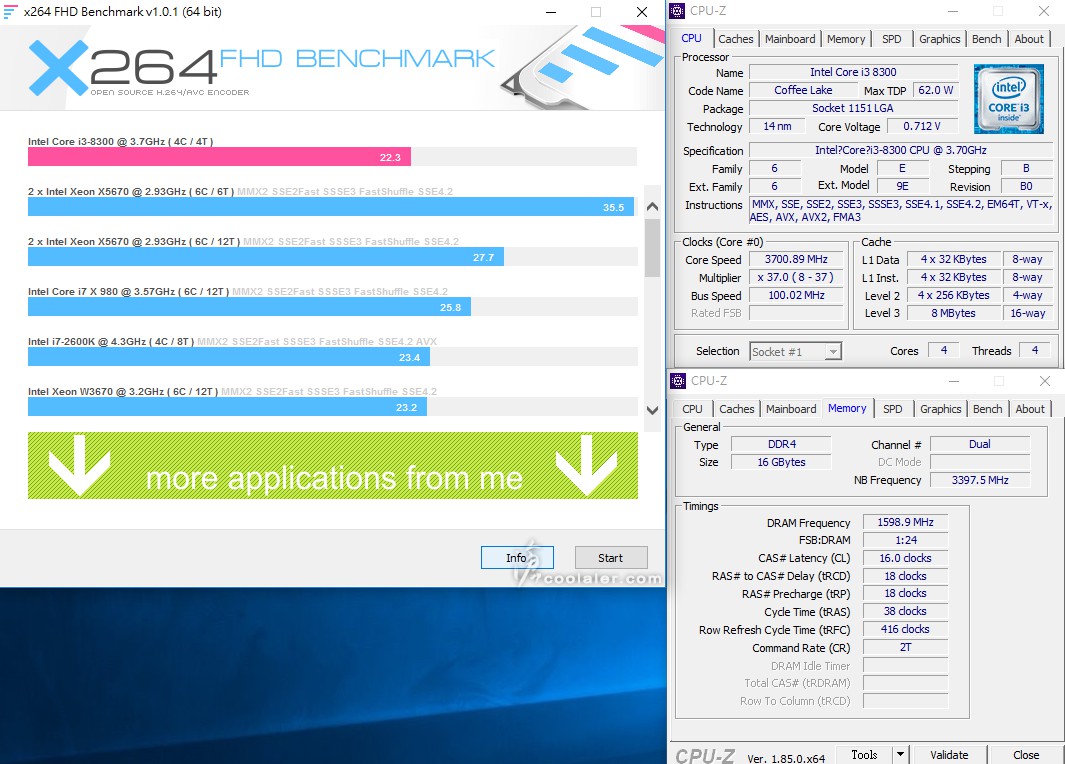This screenshot has width=1065, height=764.
Task: Click the '100.02 MHz' bus speed value
Action: click(796, 295)
